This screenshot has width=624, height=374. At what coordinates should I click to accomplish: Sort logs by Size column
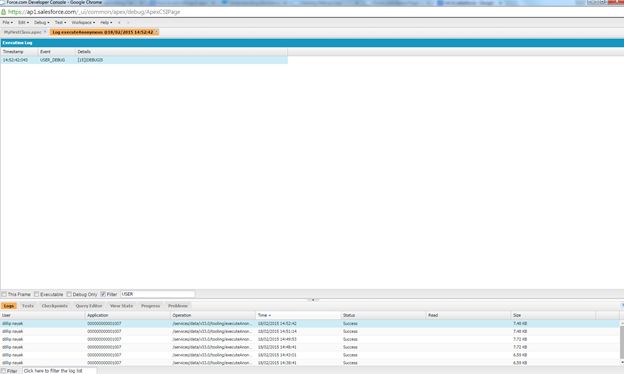(554, 315)
